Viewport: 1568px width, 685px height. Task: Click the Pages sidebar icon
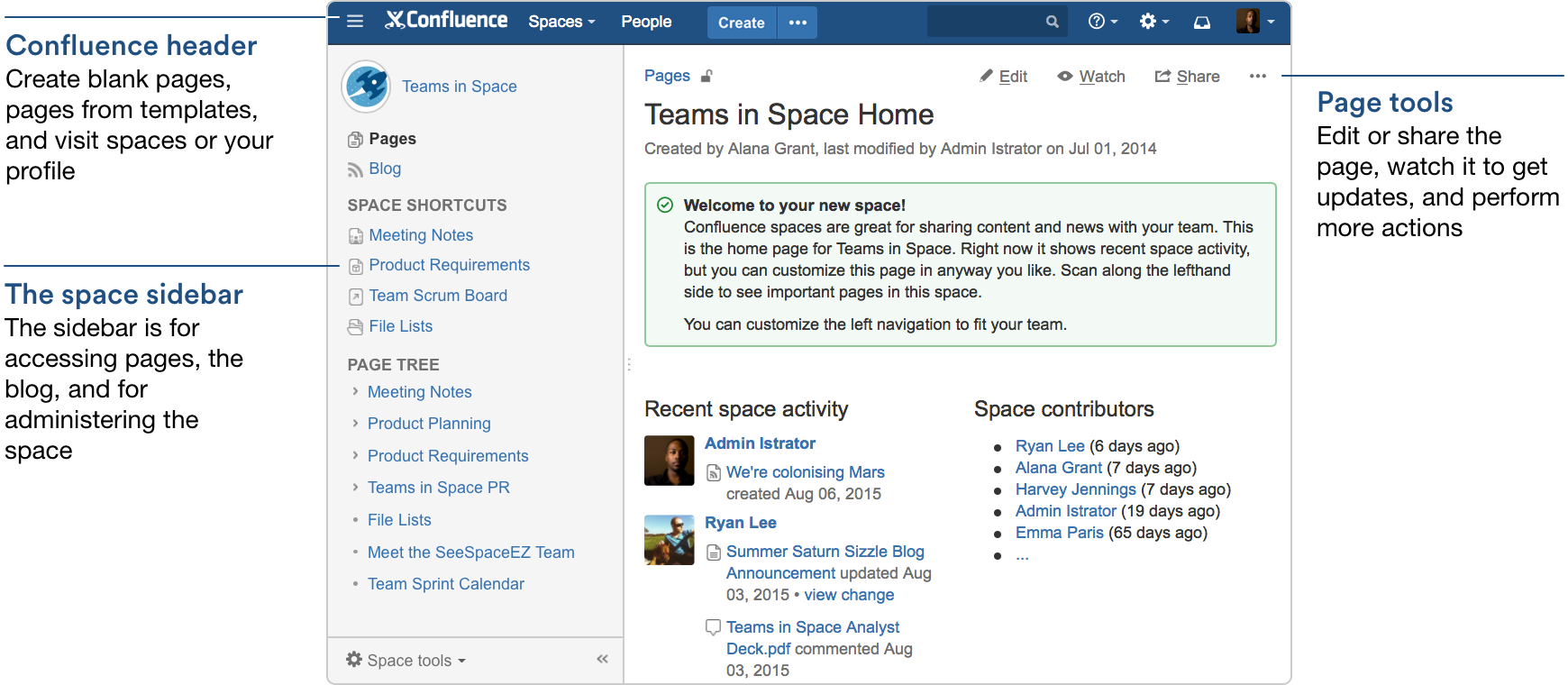[x=355, y=140]
